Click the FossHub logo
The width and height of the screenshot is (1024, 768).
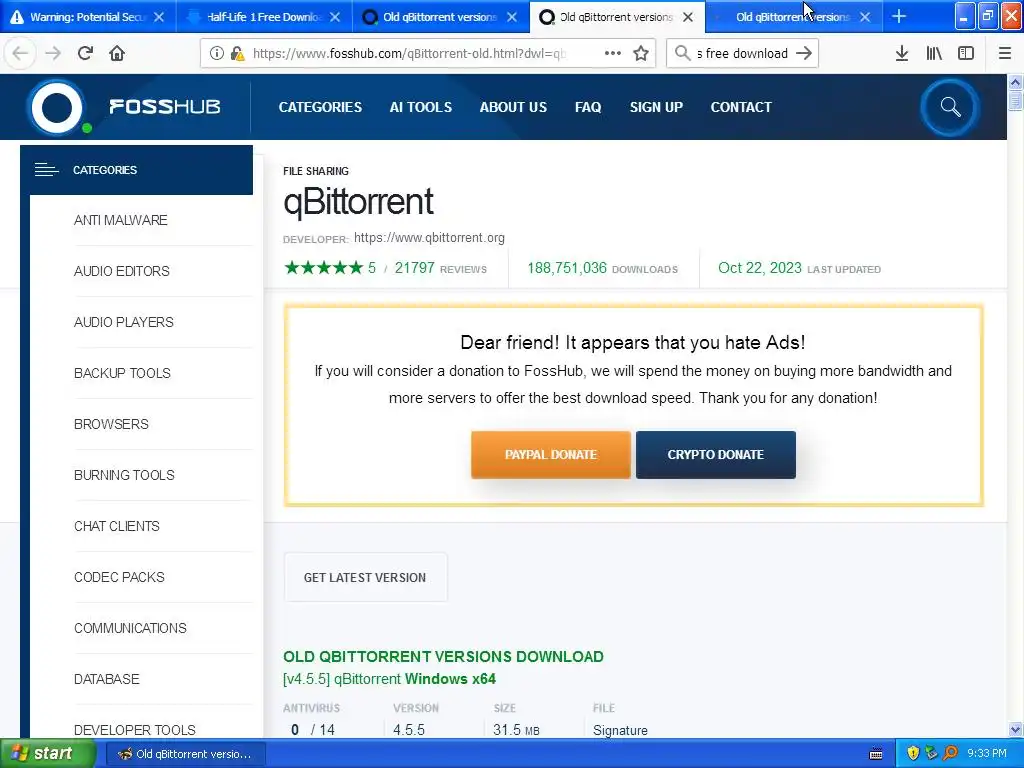(124, 107)
